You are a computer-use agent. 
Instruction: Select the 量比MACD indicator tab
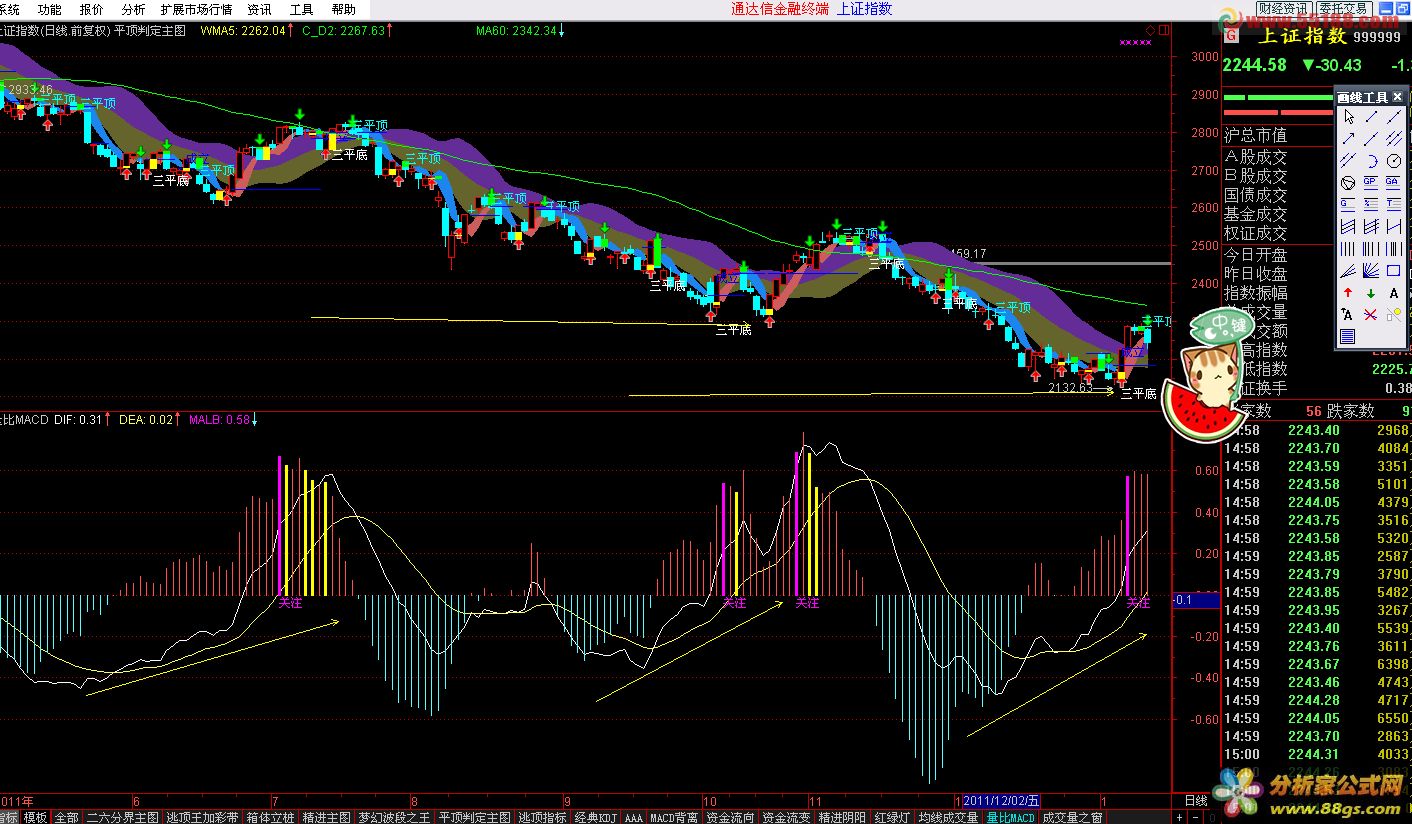tap(1010, 817)
